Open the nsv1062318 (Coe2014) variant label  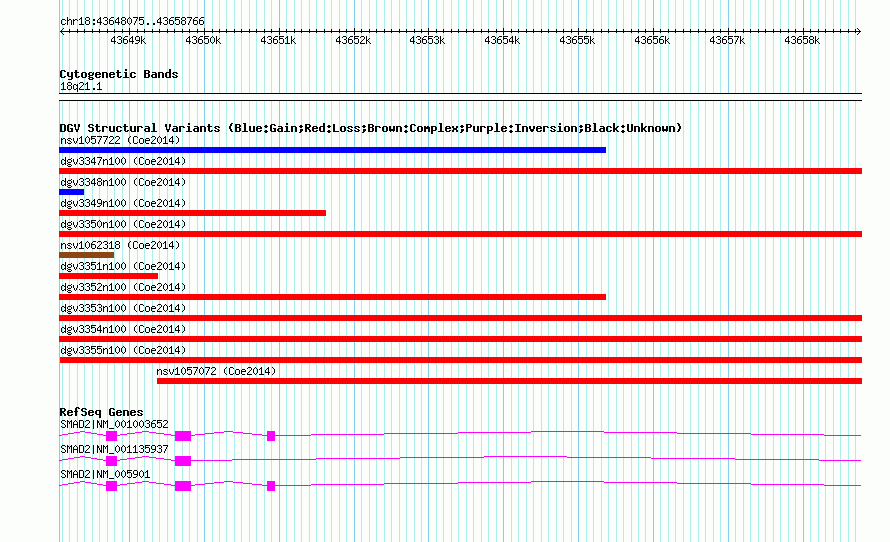click(120, 245)
